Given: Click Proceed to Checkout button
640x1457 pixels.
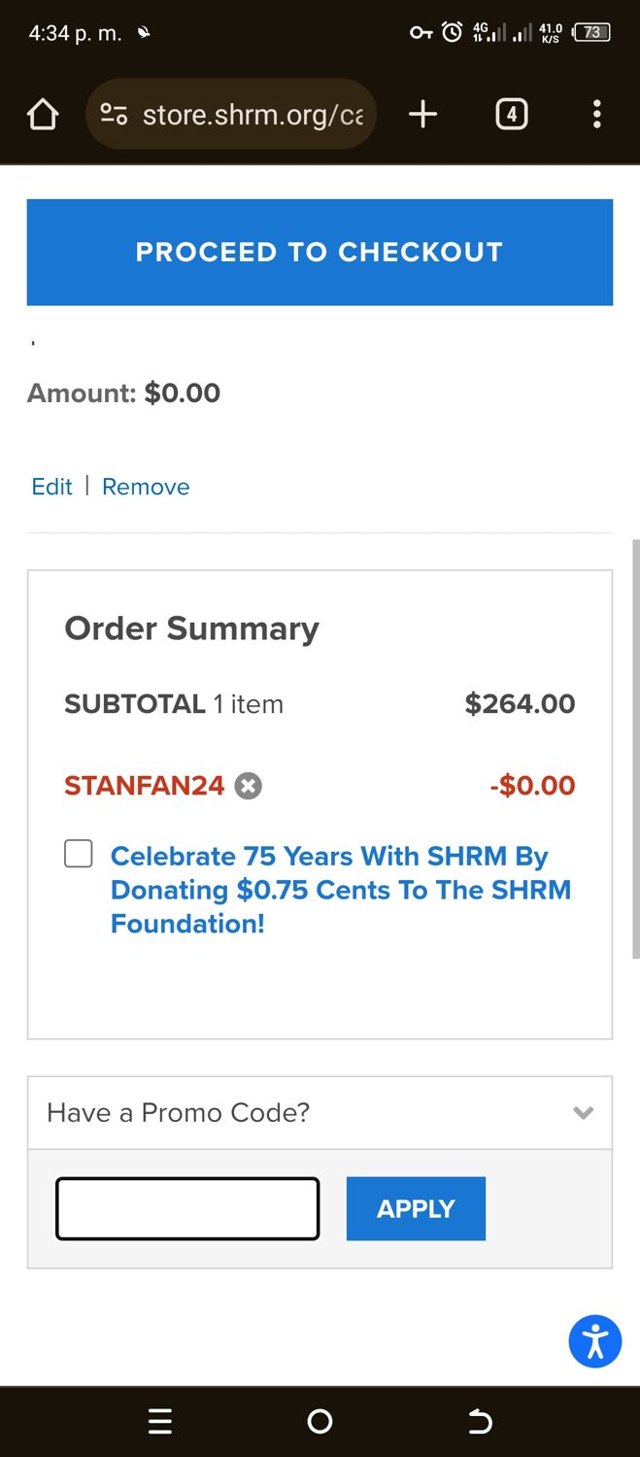Looking at the screenshot, I should 319,252.
